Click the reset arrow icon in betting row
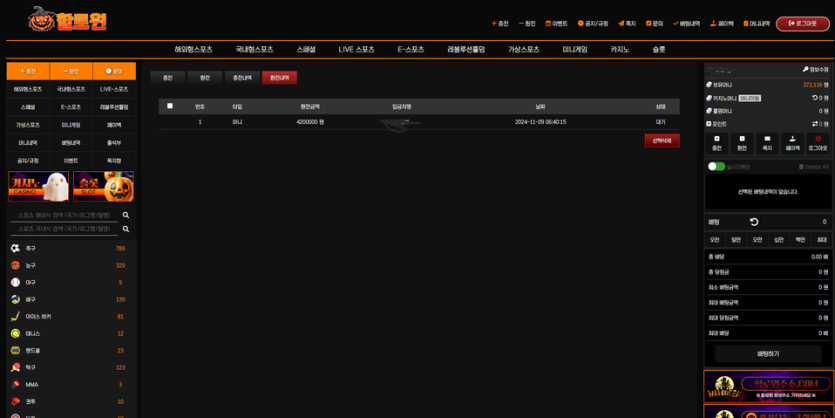 (x=754, y=222)
